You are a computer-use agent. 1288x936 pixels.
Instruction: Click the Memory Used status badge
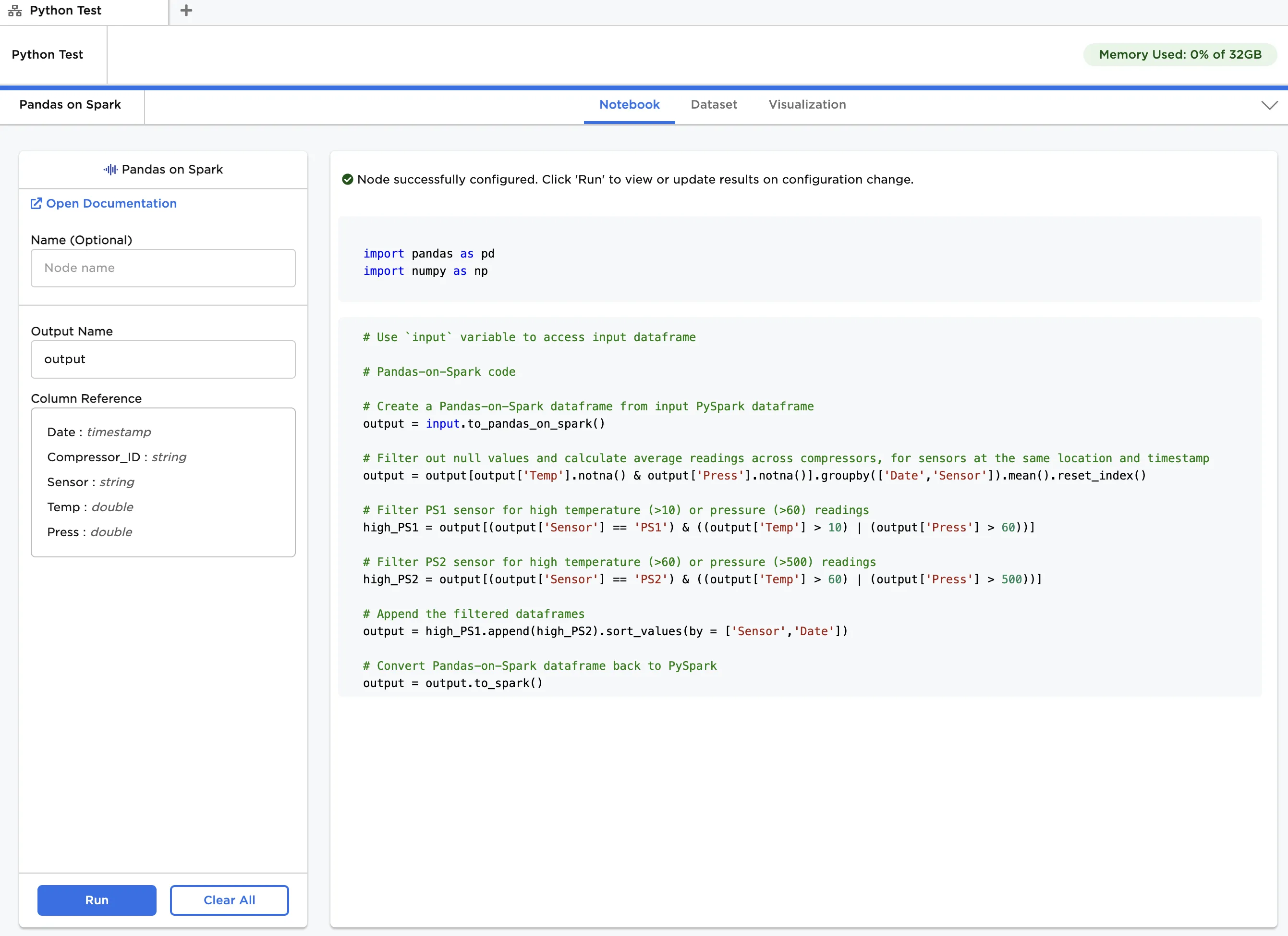1179,55
